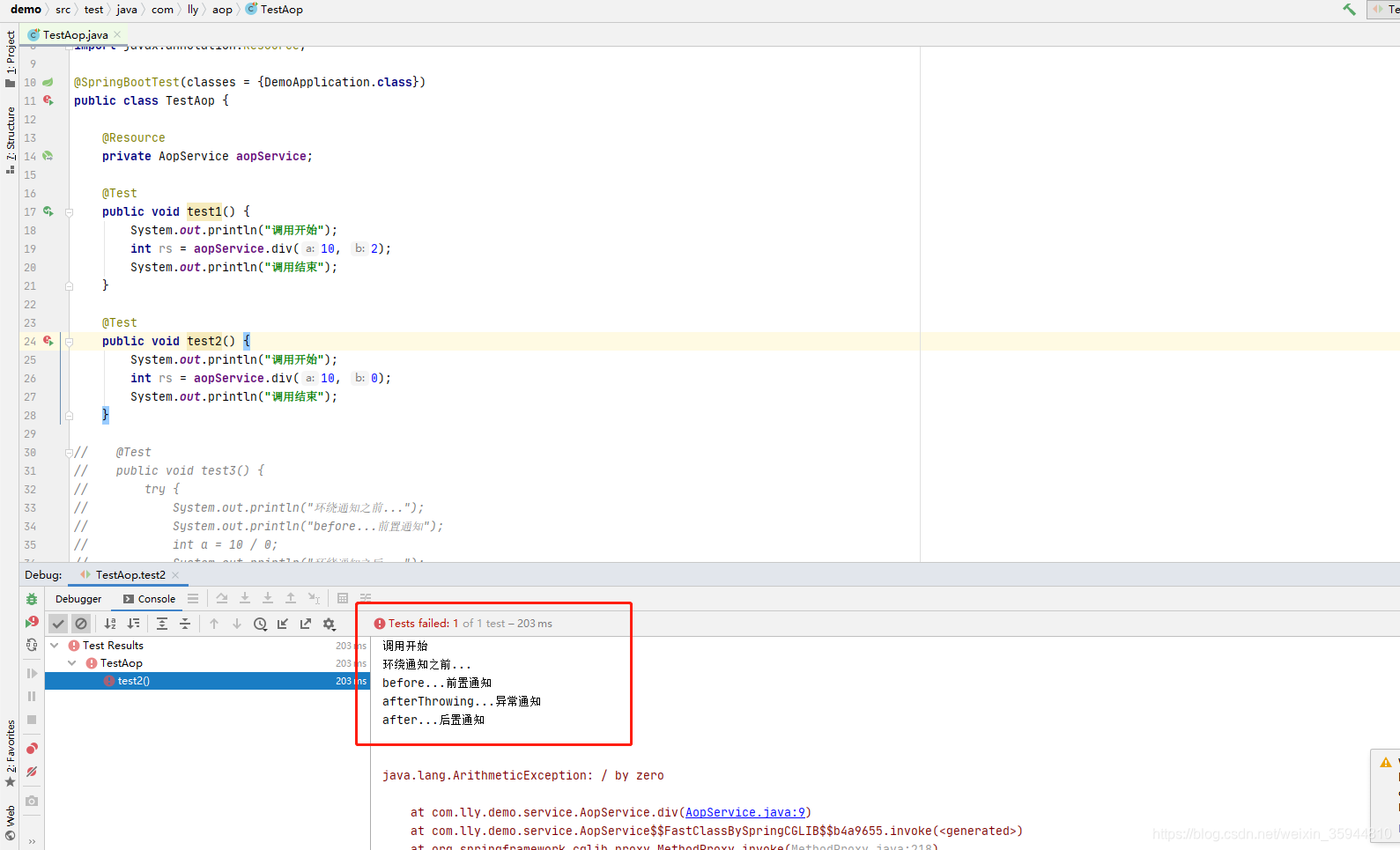Click Spring leaf gutter icon on line 10
Viewport: 1400px width, 850px height.
48,82
